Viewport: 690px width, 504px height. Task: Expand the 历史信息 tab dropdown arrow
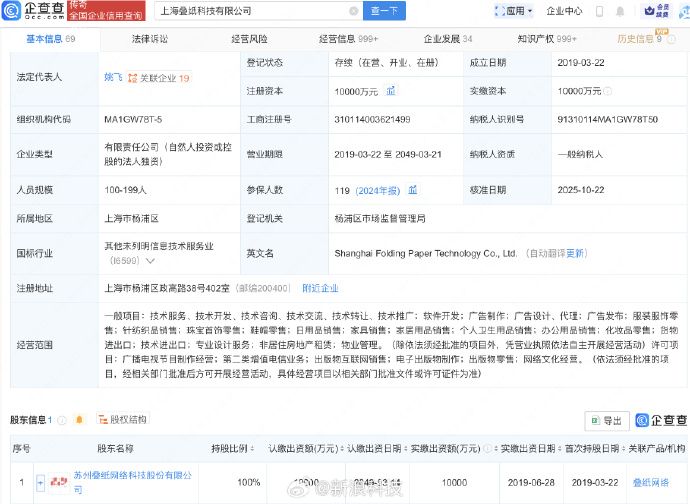(x=670, y=39)
